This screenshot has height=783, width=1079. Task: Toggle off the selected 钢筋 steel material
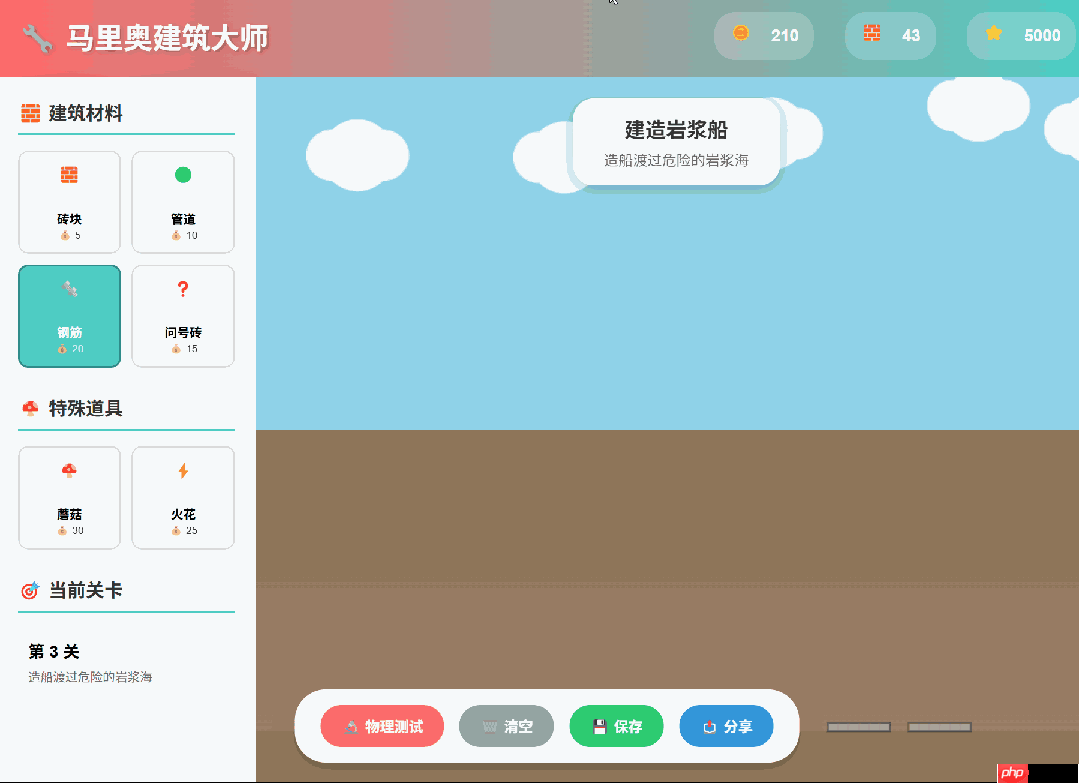click(x=69, y=316)
